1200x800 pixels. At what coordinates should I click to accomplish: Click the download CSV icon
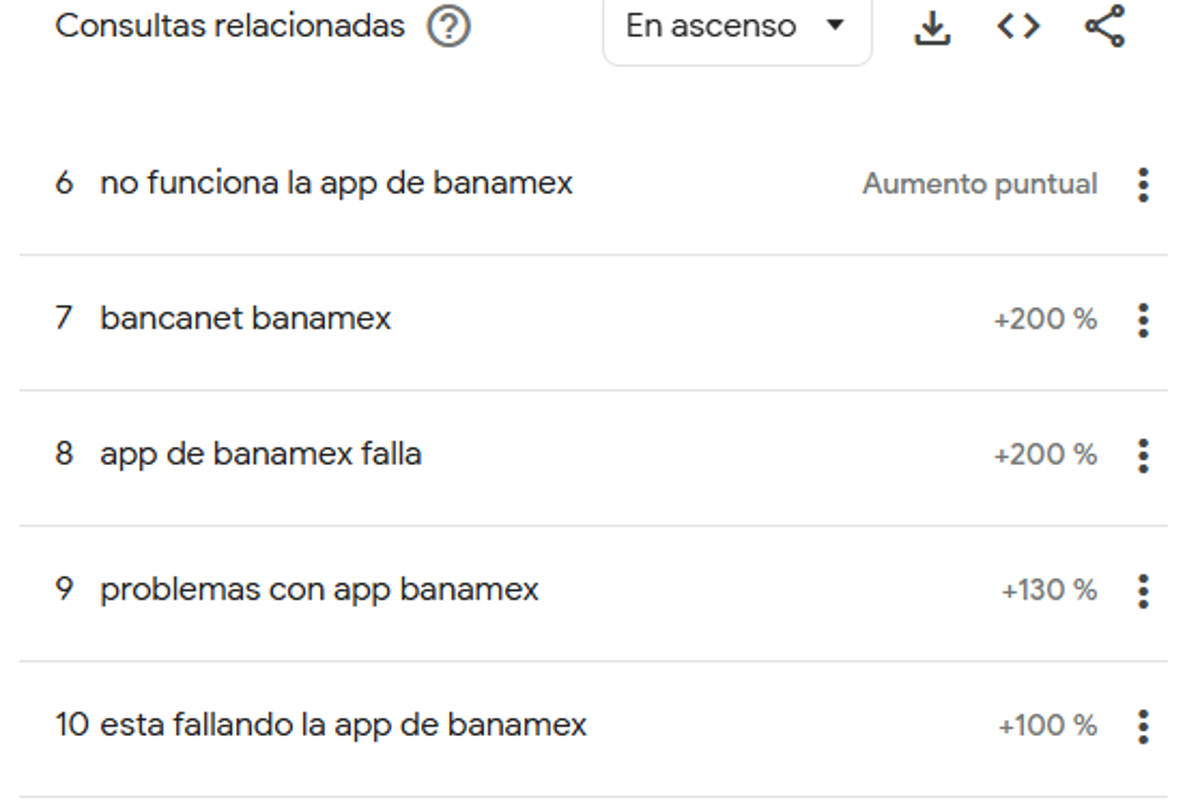931,27
